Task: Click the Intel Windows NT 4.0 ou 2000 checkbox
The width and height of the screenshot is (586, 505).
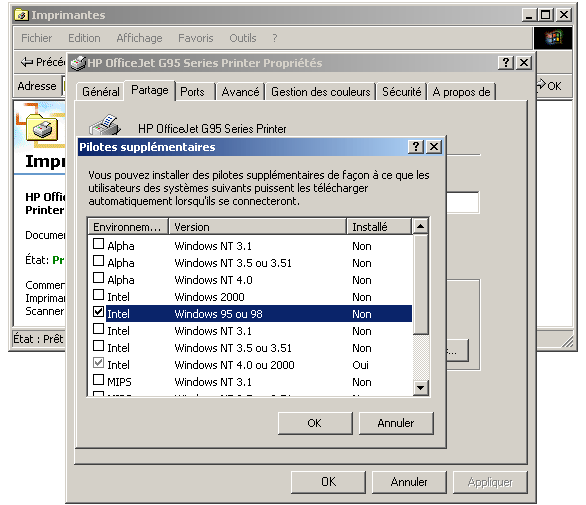Action: 98,363
